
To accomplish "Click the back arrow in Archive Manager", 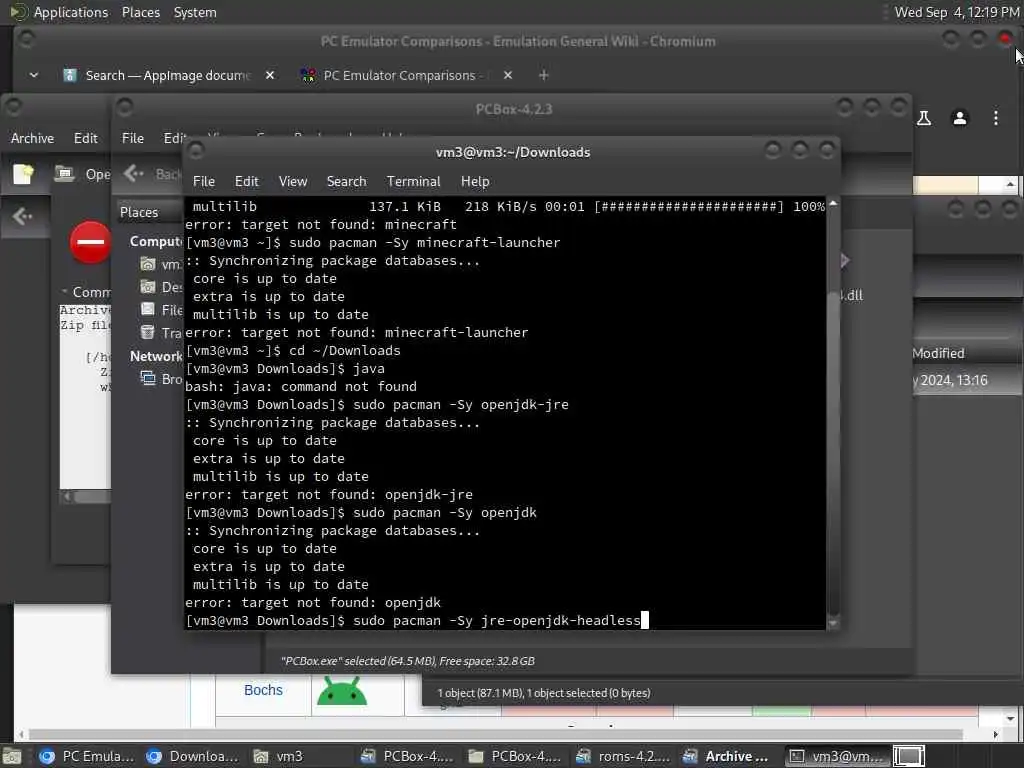I will click(22, 216).
